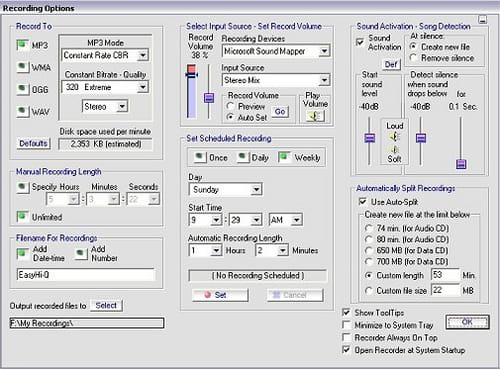Click the Detect silence level slider handle

pyautogui.click(x=421, y=138)
